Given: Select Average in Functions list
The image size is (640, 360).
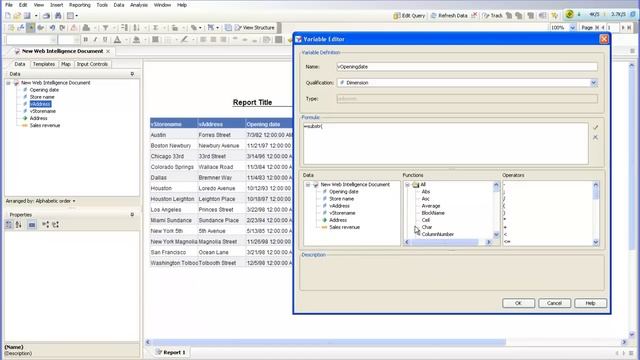Looking at the screenshot, I should tap(431, 206).
